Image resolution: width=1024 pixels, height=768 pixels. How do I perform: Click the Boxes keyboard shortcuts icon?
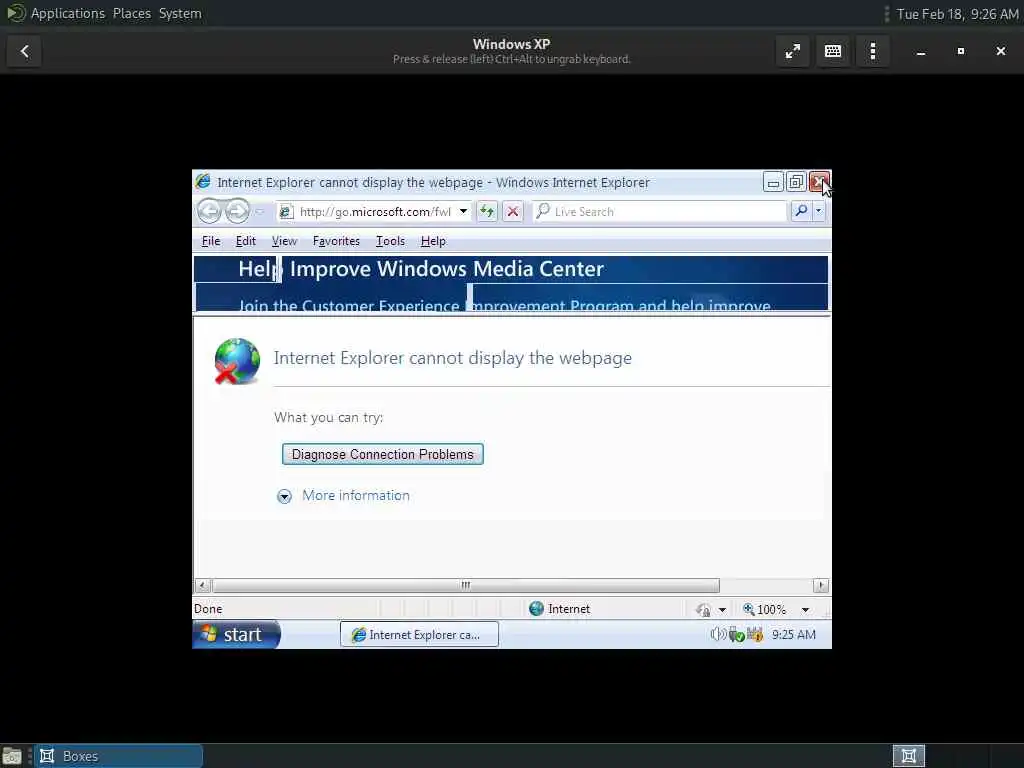pos(833,51)
